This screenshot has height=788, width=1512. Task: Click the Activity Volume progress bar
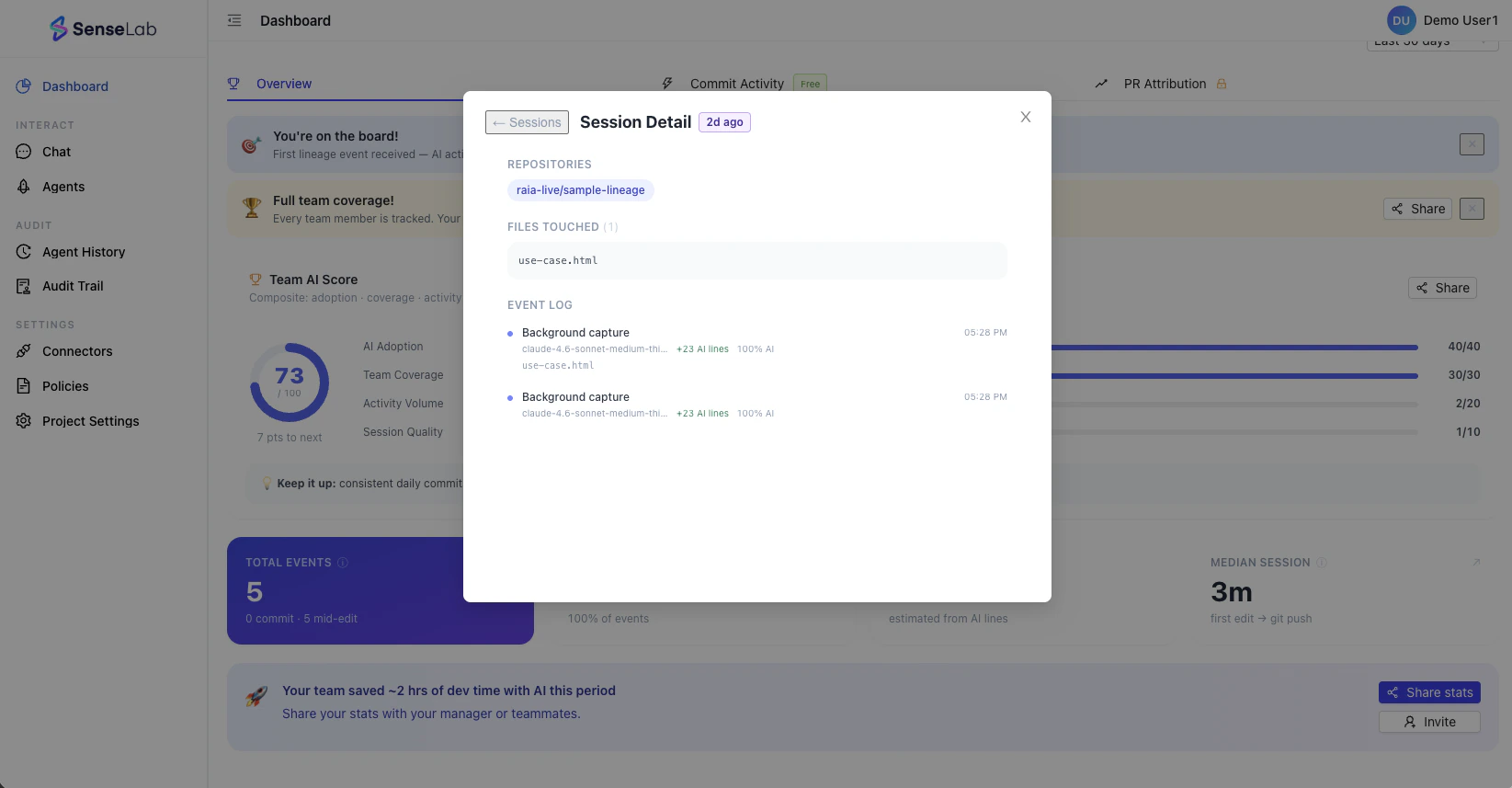1234,405
